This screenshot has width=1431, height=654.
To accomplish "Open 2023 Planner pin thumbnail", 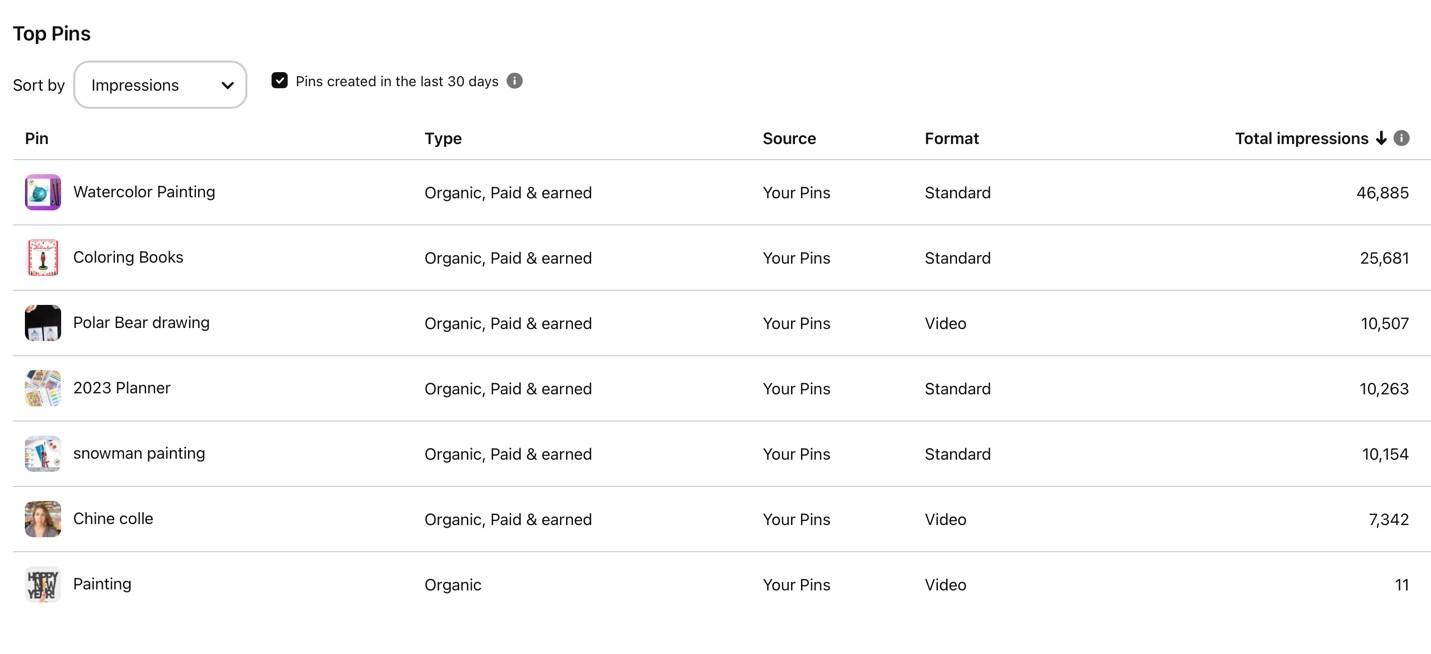I will coord(43,388).
